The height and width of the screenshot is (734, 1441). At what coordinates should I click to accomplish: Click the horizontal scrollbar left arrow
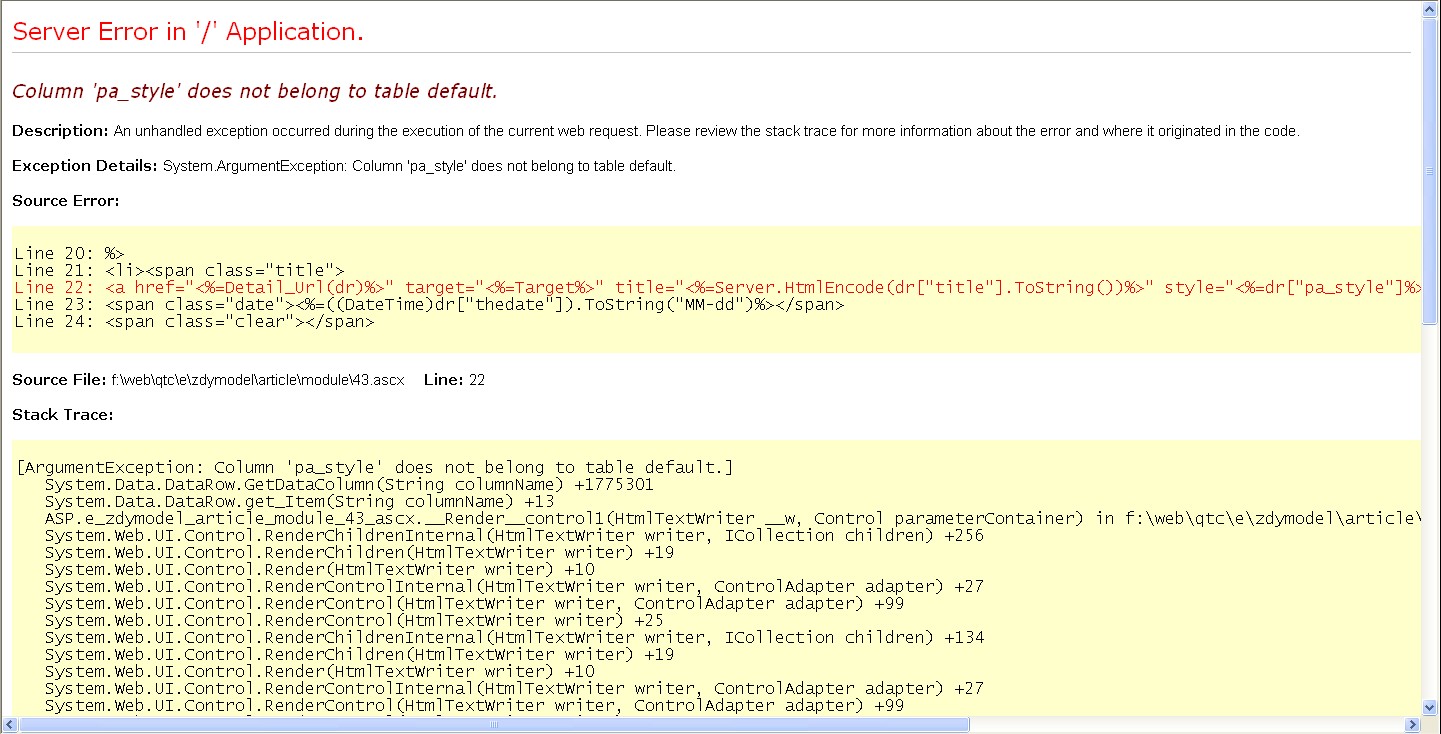point(9,725)
